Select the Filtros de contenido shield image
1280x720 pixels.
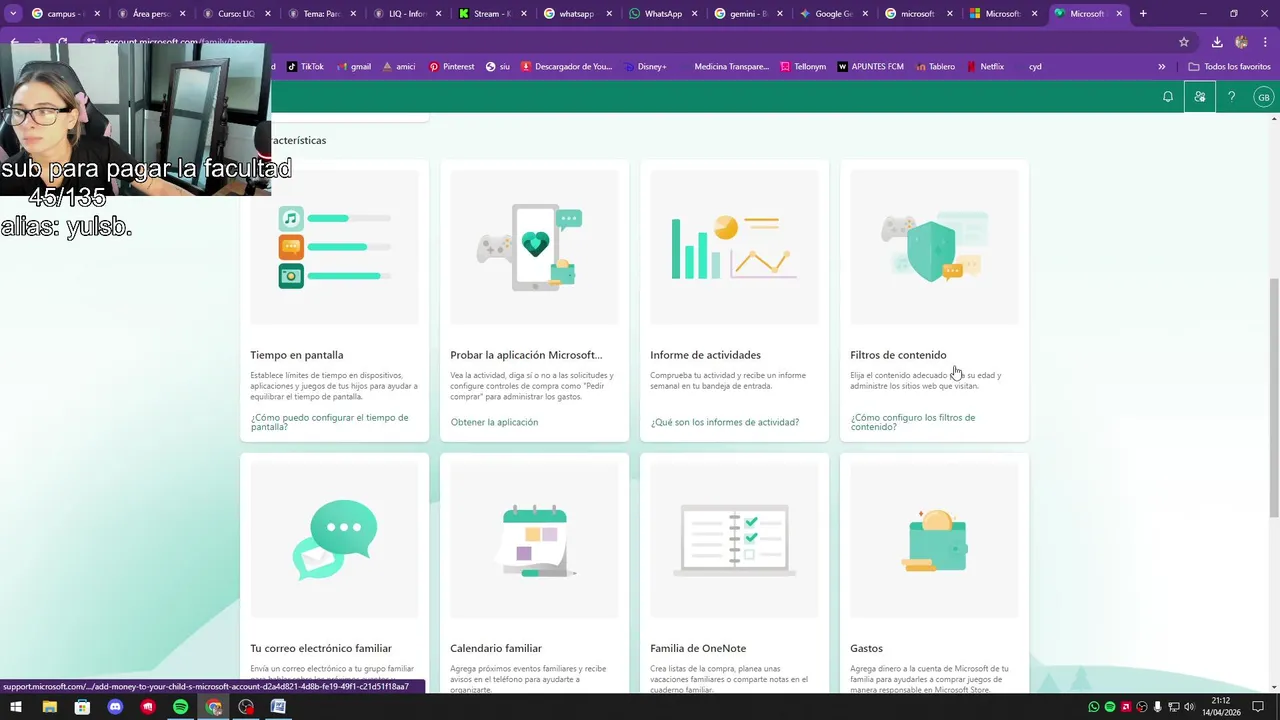click(935, 247)
